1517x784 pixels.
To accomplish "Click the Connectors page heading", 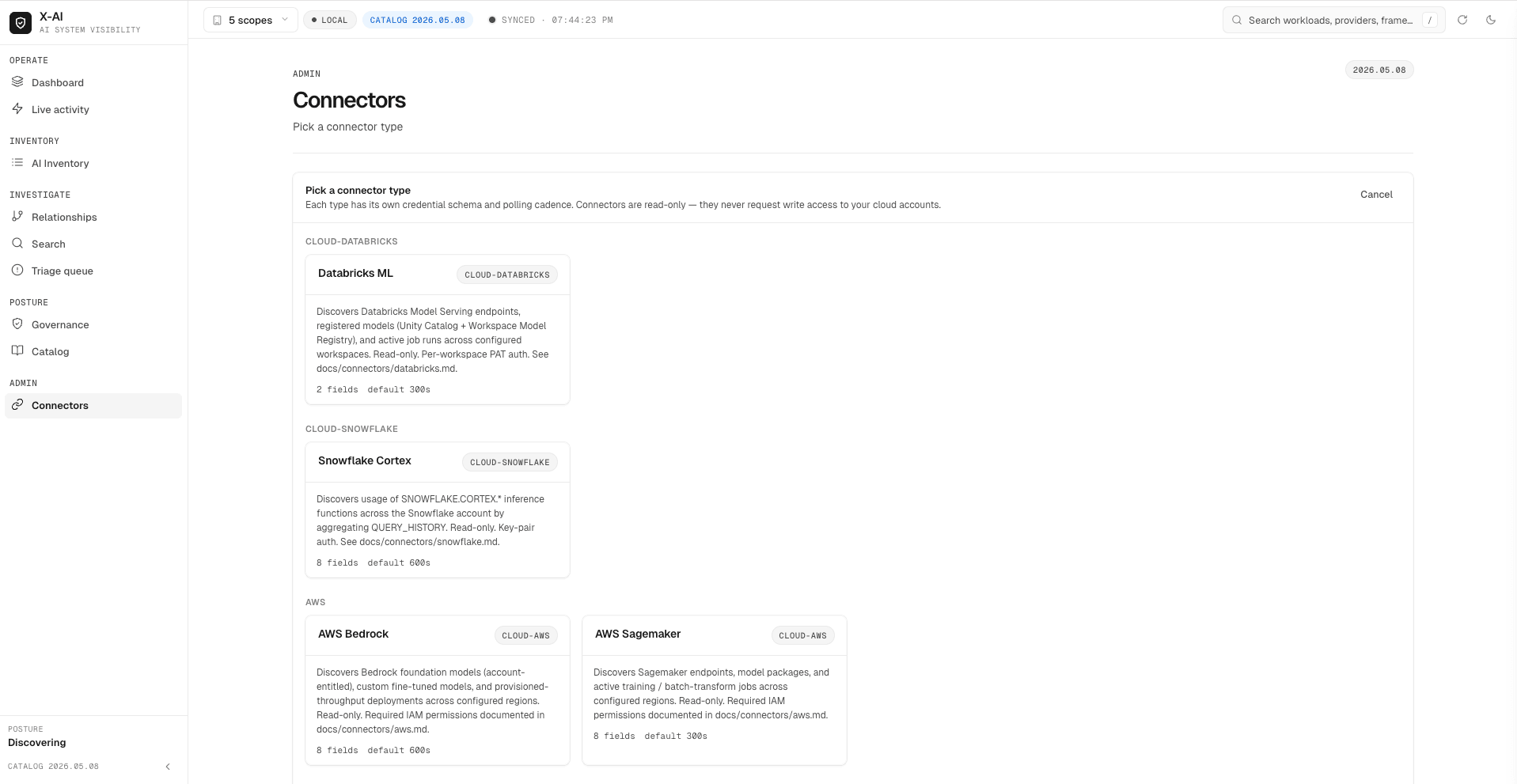I will 349,100.
